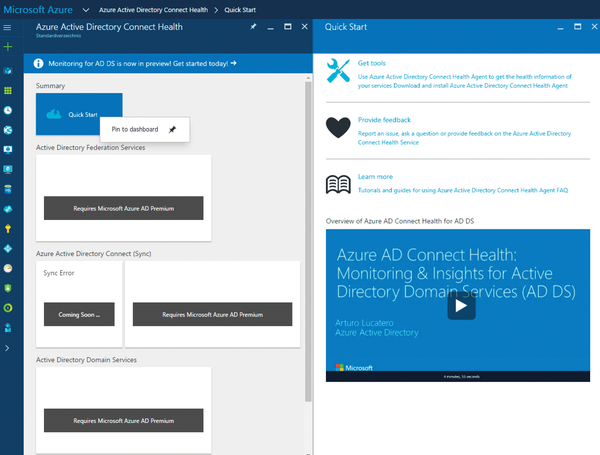
Task: Click the Connect Health blade vertical scrollbar
Action: click(308, 241)
